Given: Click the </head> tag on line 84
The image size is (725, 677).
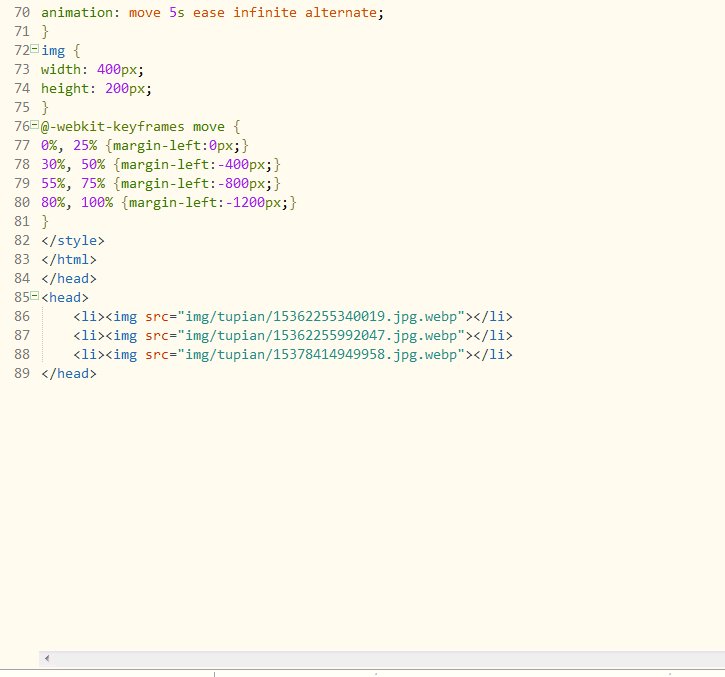Looking at the screenshot, I should (68, 278).
